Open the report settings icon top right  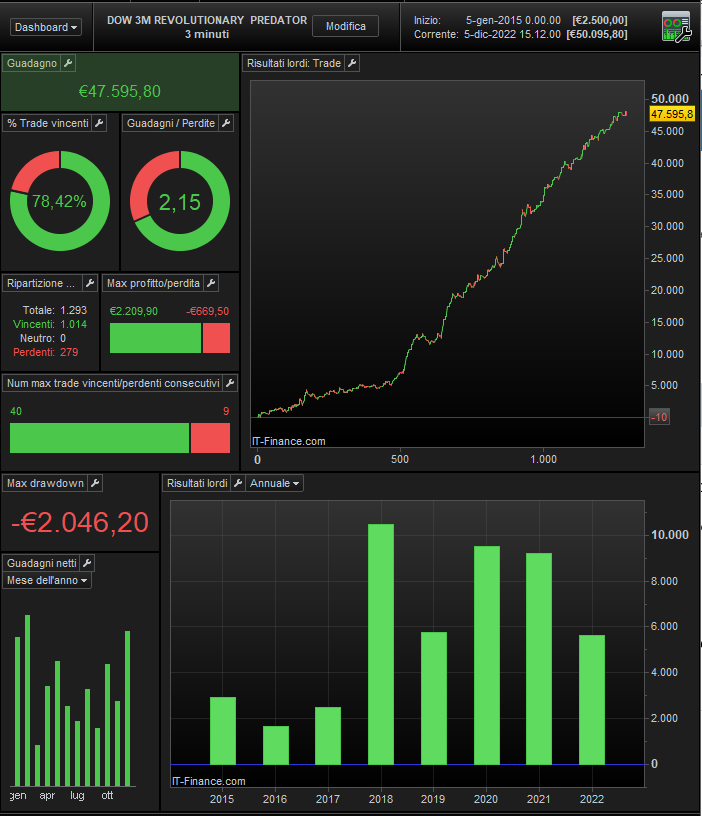[676, 27]
